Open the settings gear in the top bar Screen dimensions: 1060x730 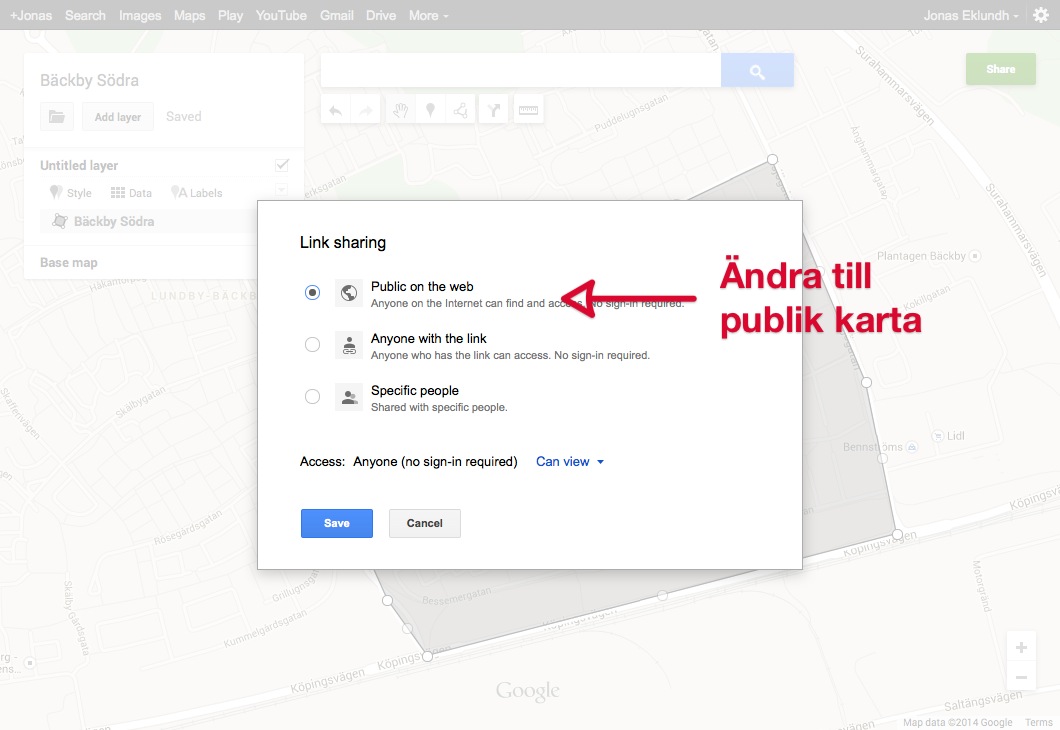1041,15
